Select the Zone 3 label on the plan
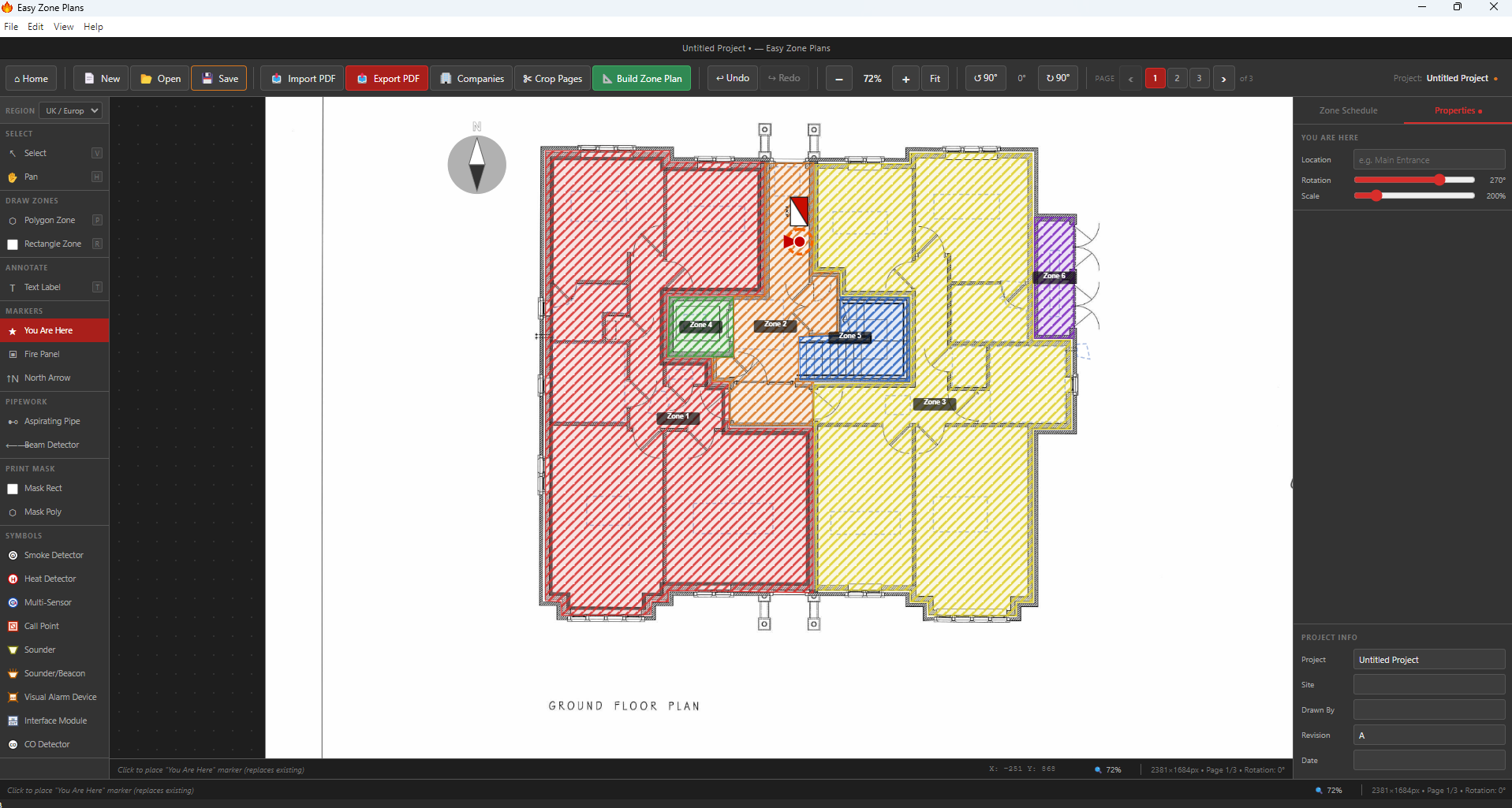 935,402
